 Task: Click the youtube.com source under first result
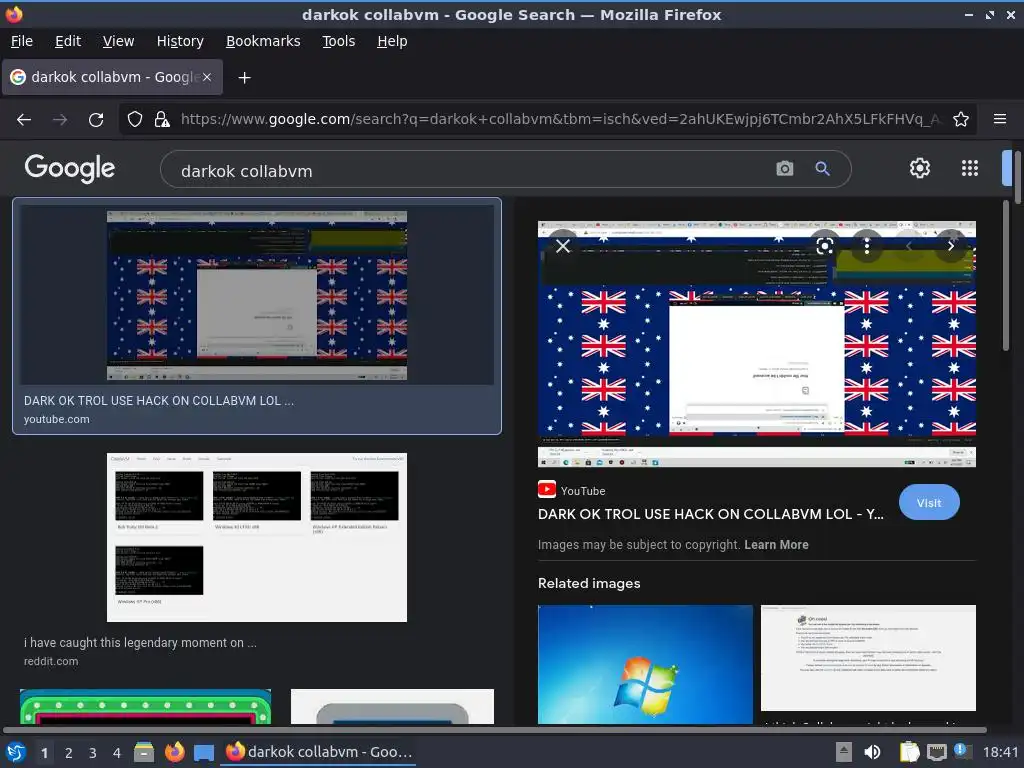click(x=57, y=419)
